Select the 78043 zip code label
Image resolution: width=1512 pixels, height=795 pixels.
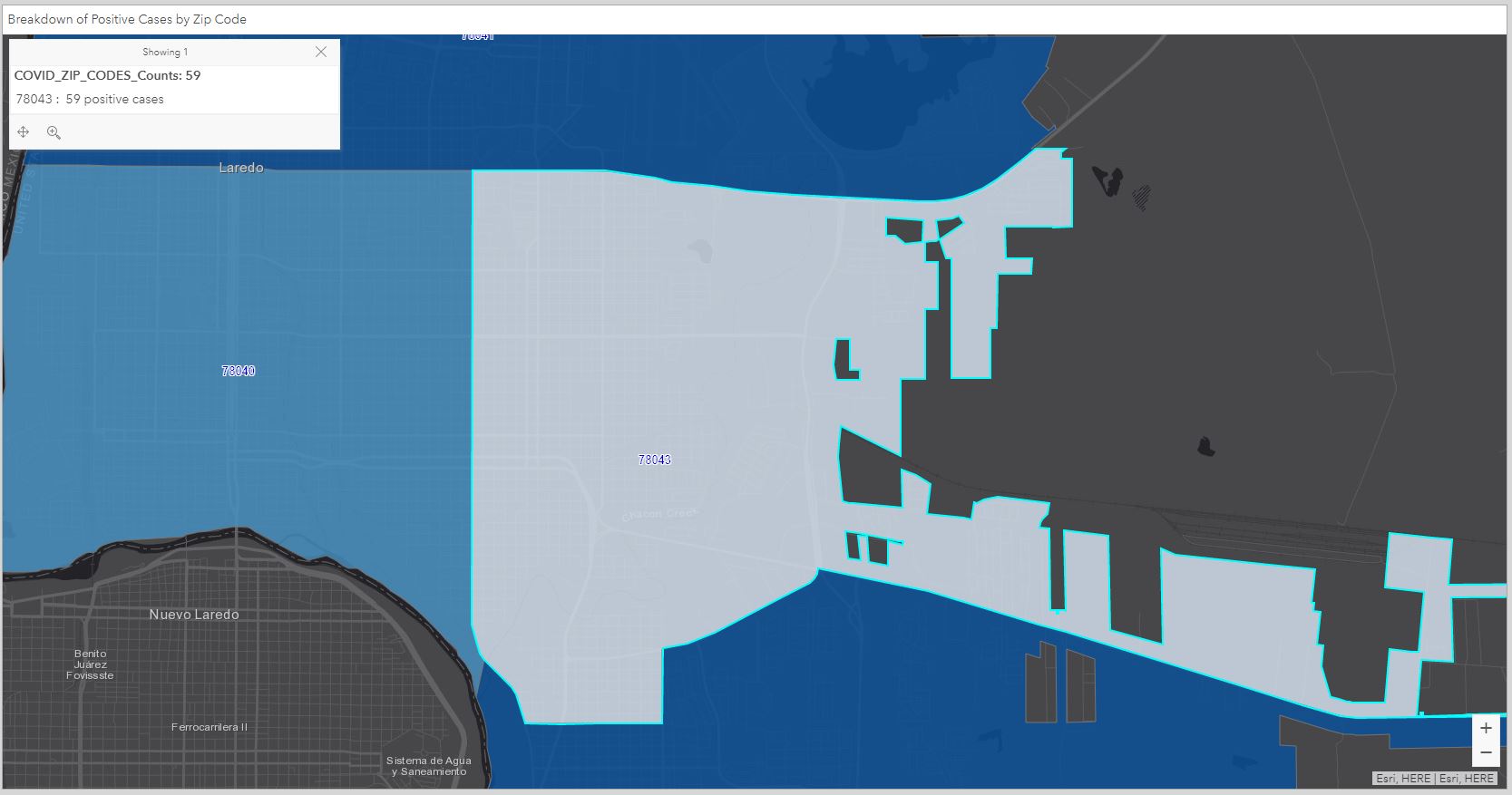coord(654,460)
